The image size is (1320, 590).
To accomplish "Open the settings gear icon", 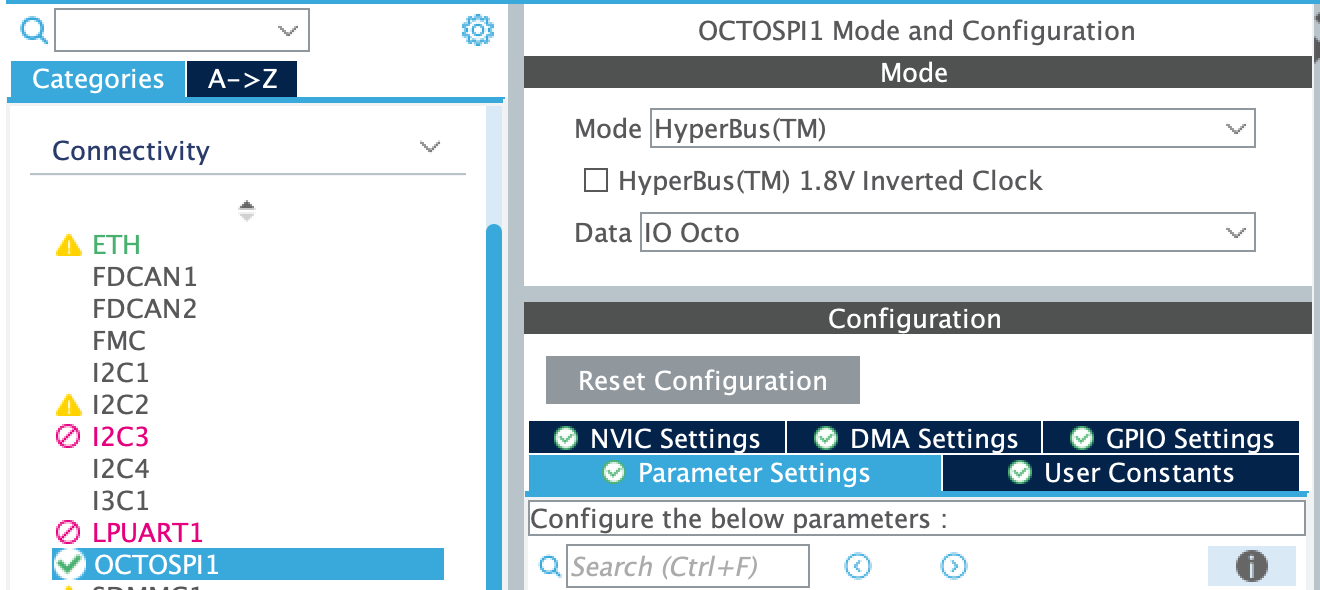I will click(478, 30).
